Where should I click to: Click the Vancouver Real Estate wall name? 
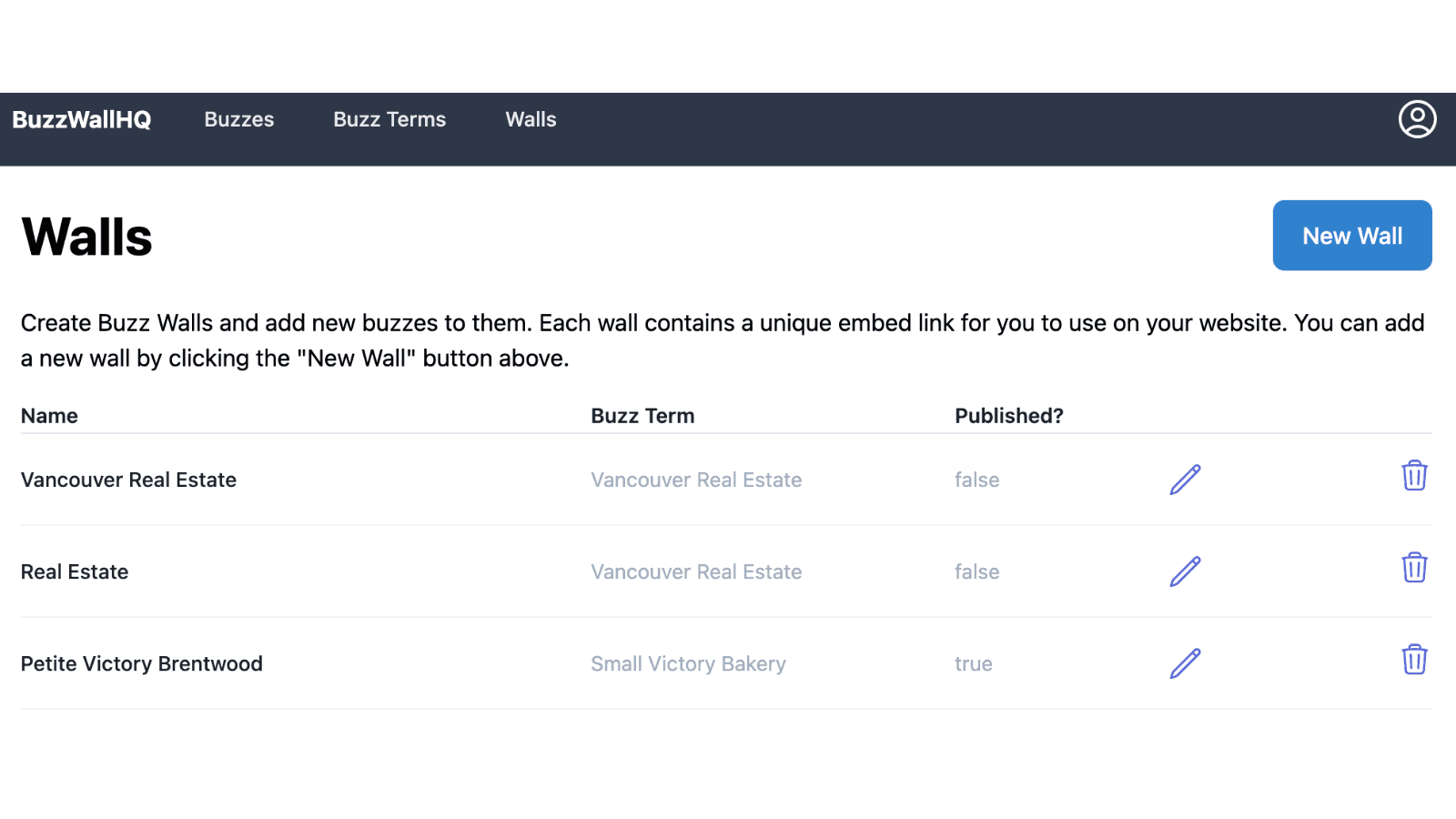coord(128,480)
